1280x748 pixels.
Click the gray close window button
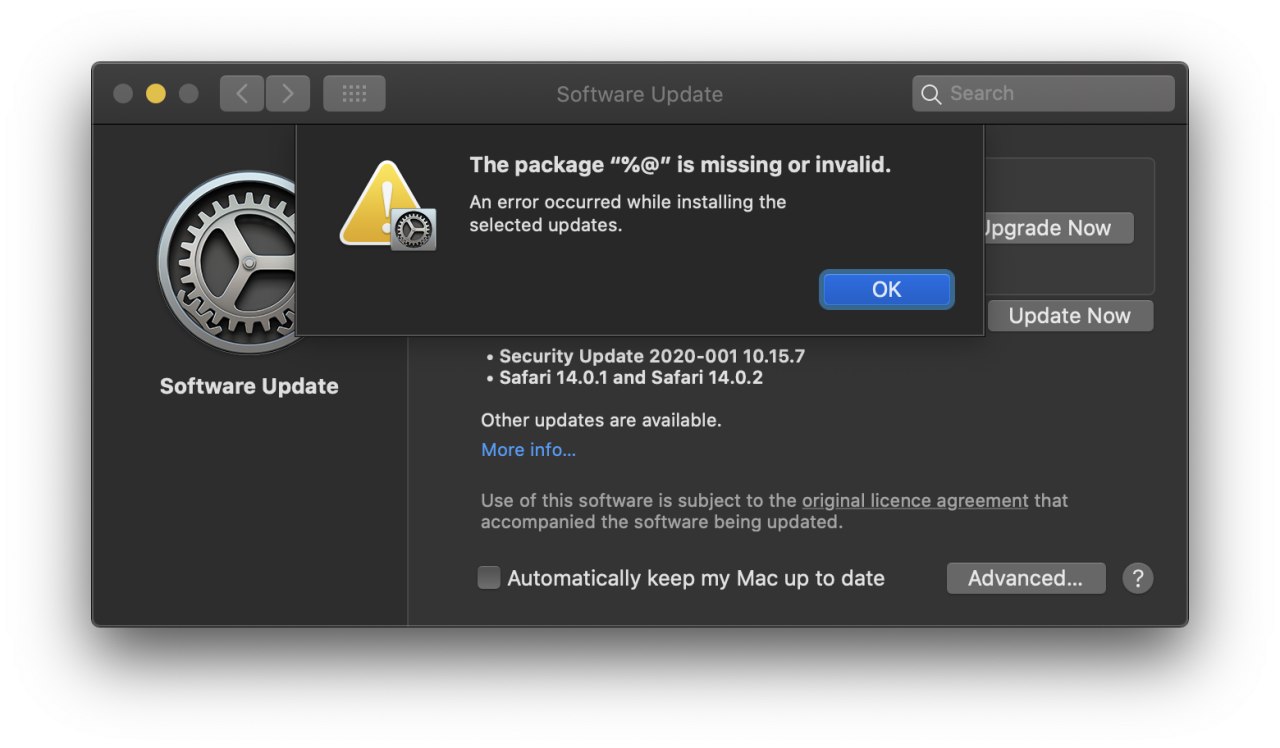point(123,94)
